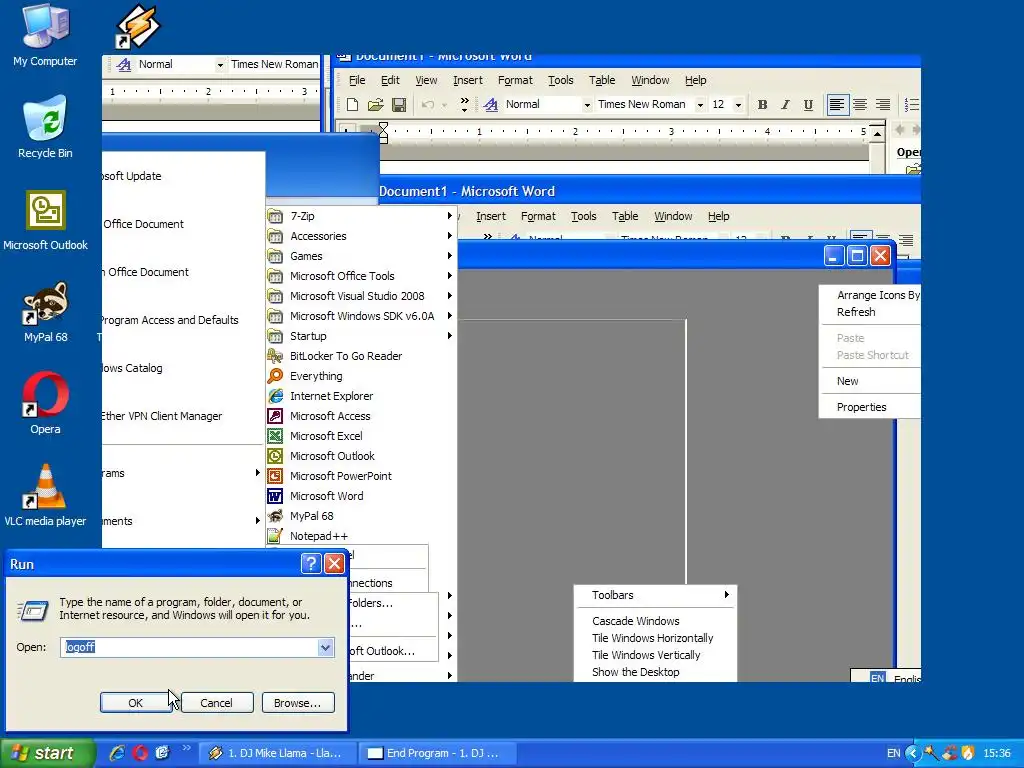The image size is (1024, 768).
Task: Open the Edit menu in Word
Action: click(x=390, y=80)
